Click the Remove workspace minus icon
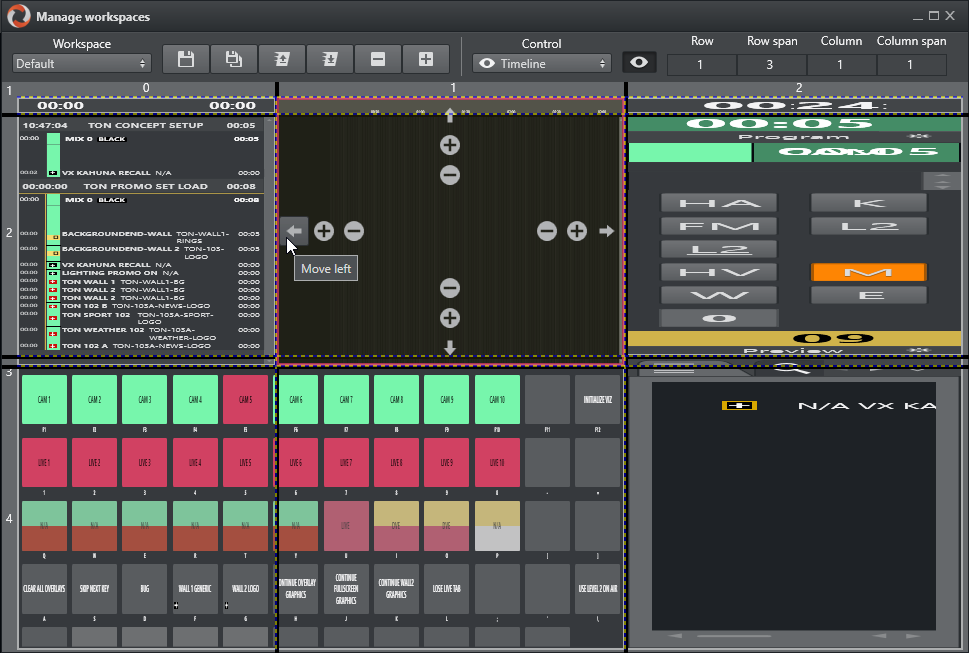 click(378, 59)
